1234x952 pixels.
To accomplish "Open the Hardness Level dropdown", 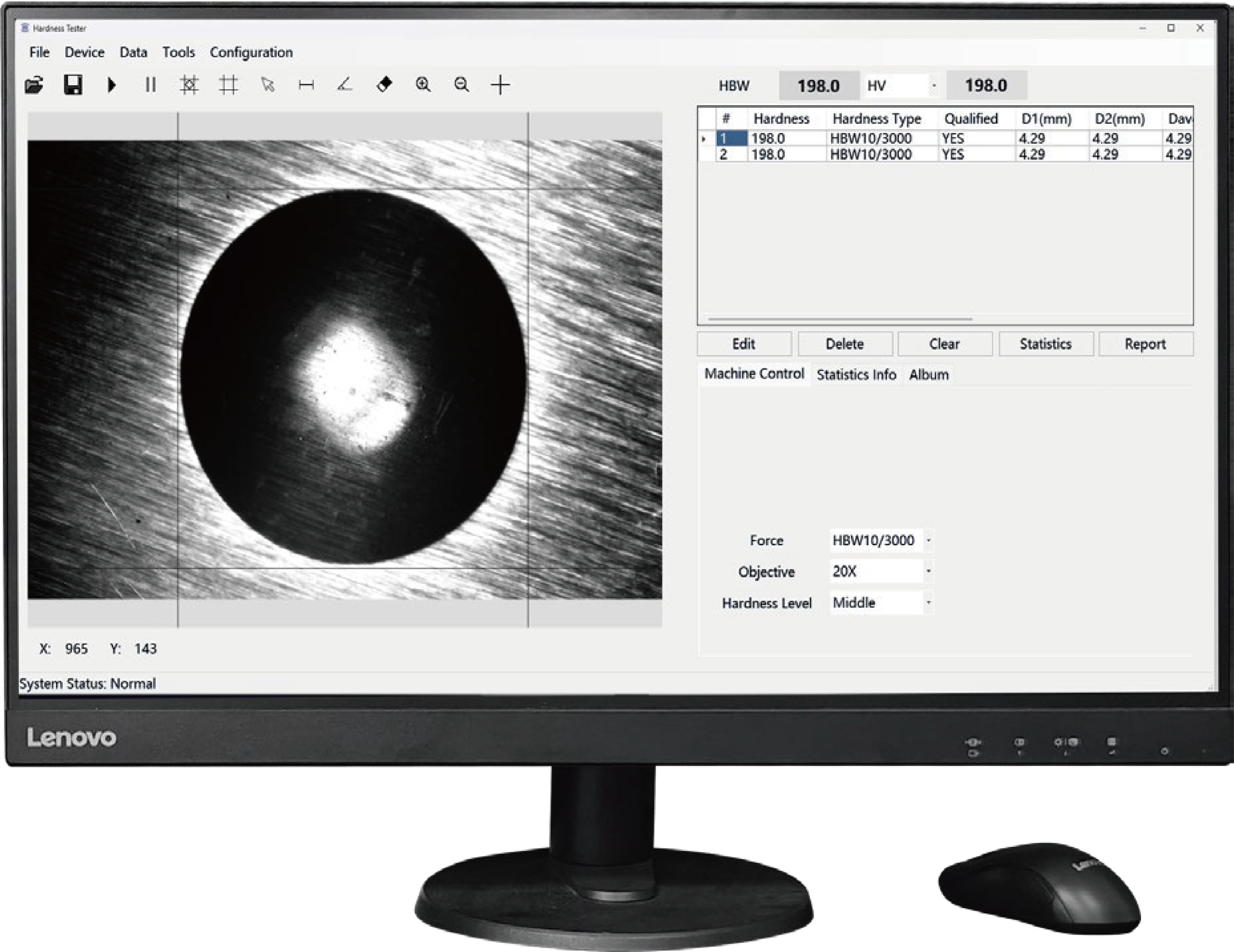I will pos(930,603).
